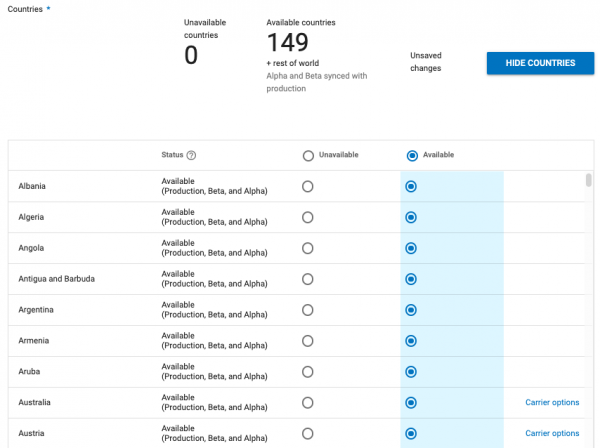Select the Unavailable radio in header row
The width and height of the screenshot is (600, 448).
point(308,155)
